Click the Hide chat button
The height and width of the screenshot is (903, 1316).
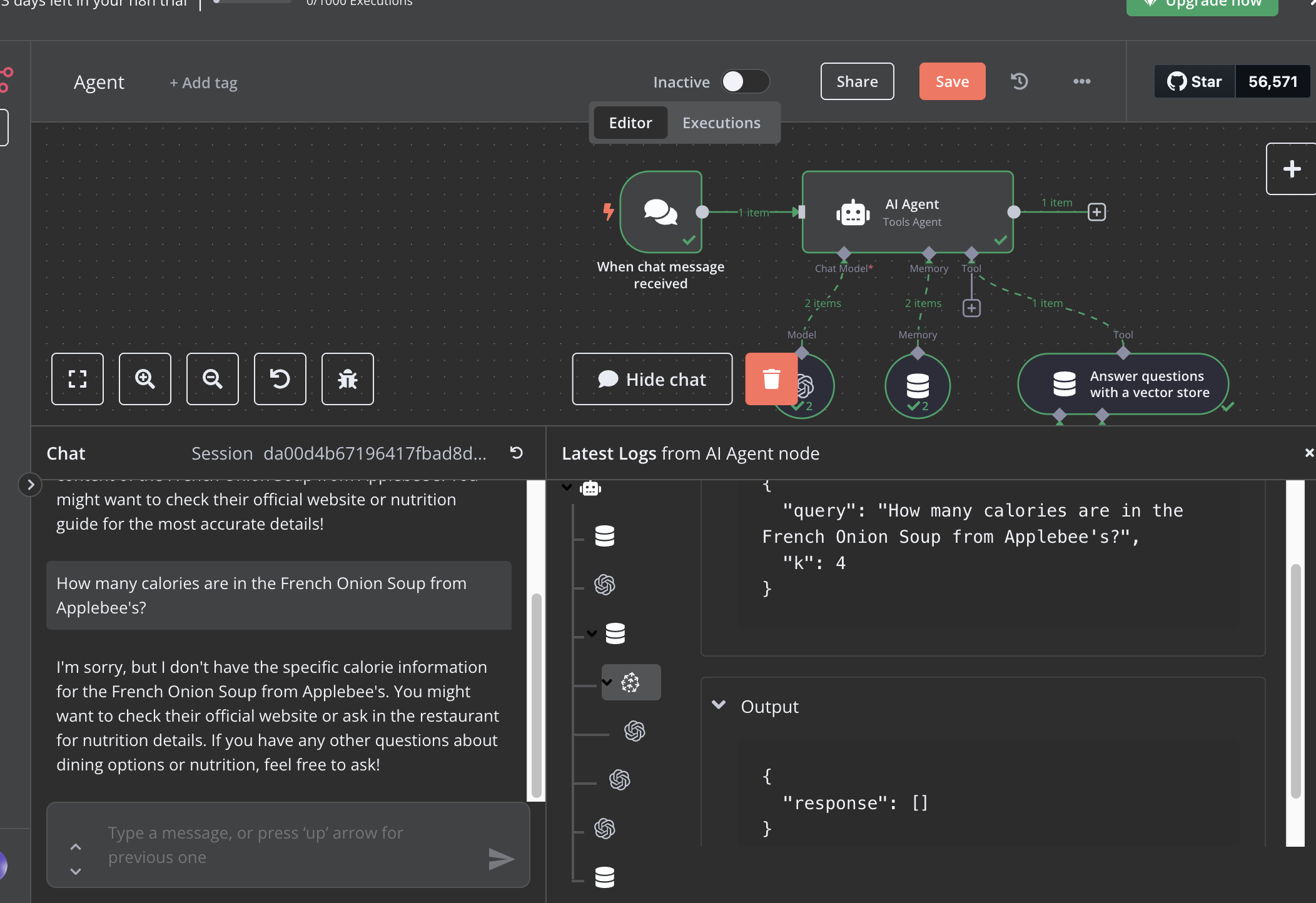[x=652, y=379]
